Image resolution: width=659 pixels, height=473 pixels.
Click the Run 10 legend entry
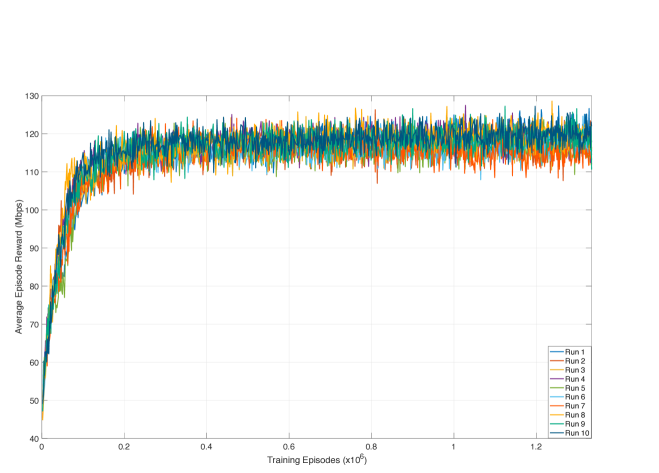click(569, 433)
